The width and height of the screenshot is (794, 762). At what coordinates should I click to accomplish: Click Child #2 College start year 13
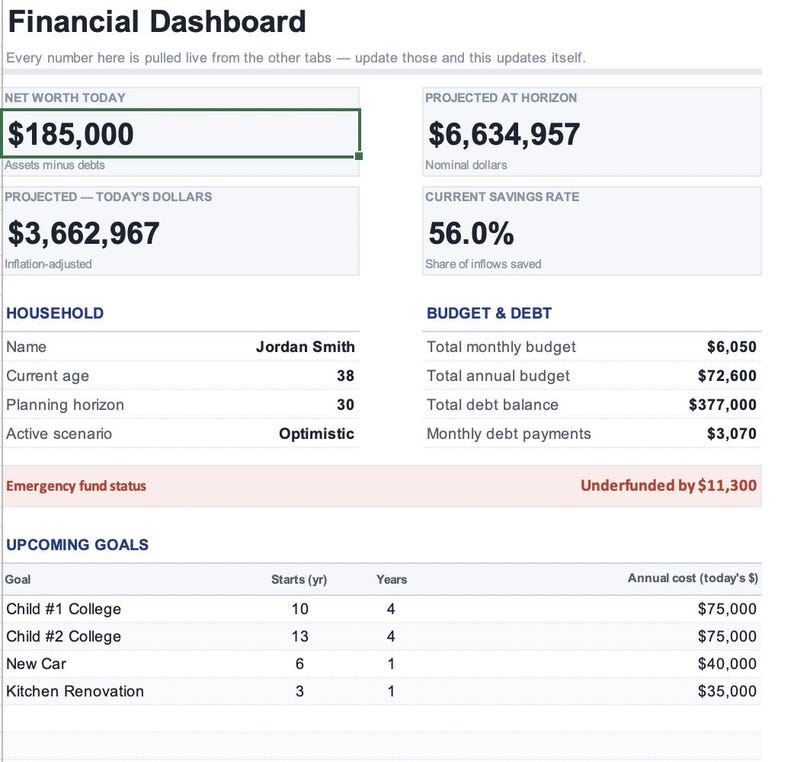(300, 636)
